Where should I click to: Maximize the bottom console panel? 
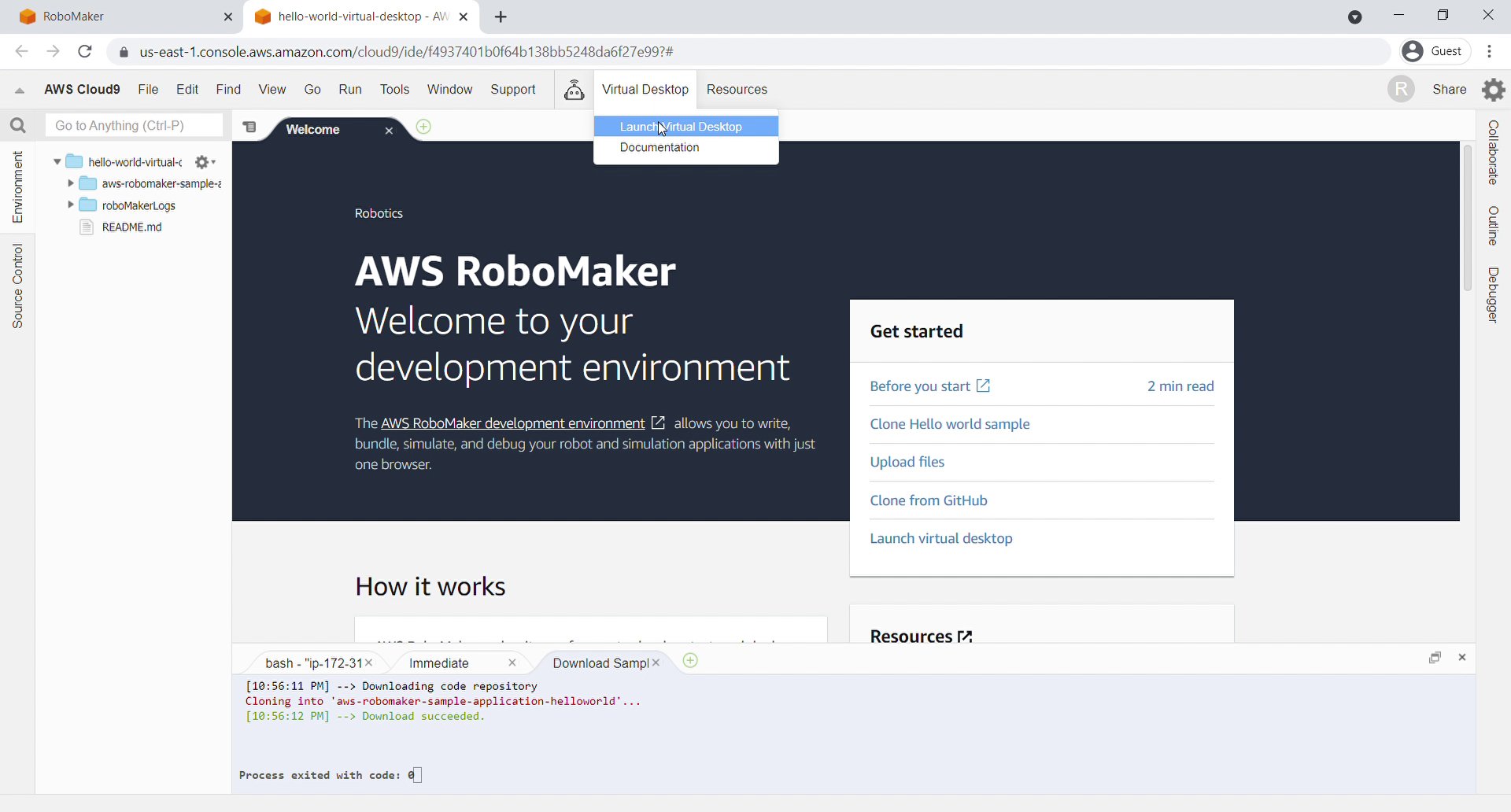(x=1435, y=658)
